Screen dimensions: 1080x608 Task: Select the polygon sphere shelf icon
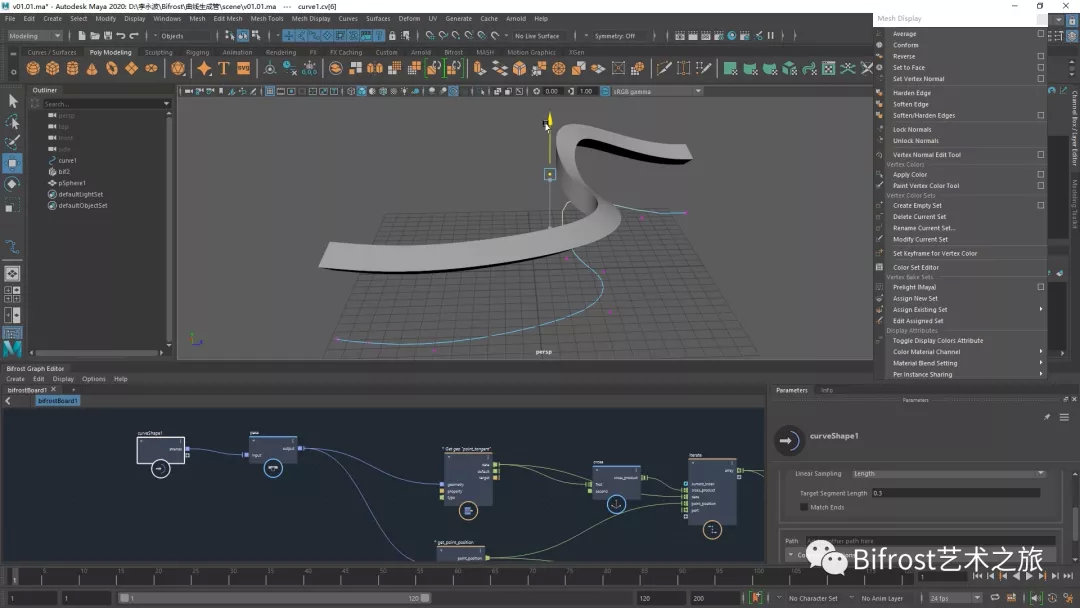[33, 68]
